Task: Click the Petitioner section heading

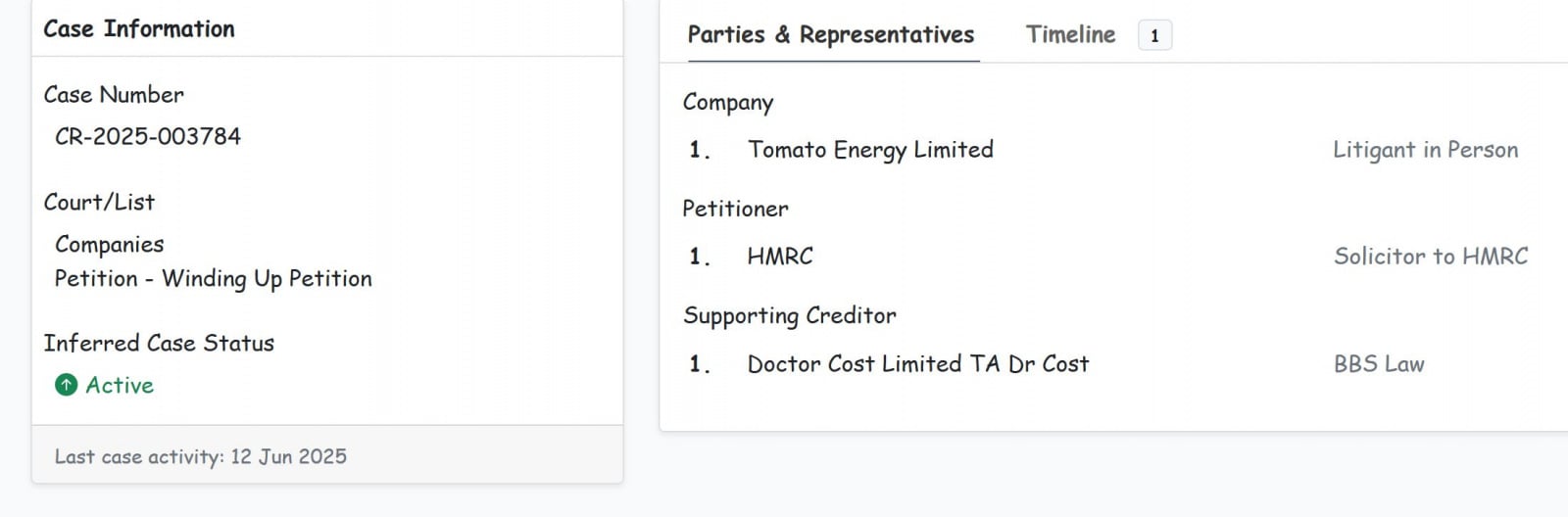Action: pyautogui.click(x=736, y=209)
